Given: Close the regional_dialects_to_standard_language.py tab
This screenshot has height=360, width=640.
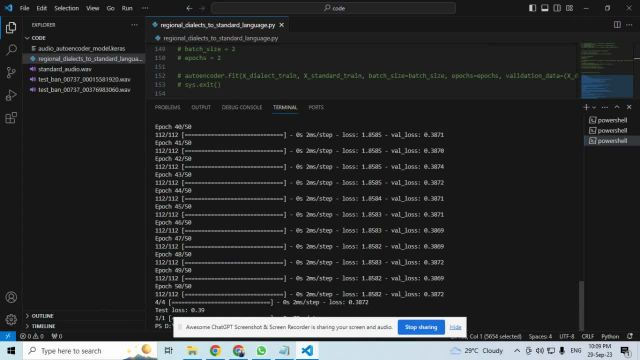Looking at the screenshot, I should point(282,25).
